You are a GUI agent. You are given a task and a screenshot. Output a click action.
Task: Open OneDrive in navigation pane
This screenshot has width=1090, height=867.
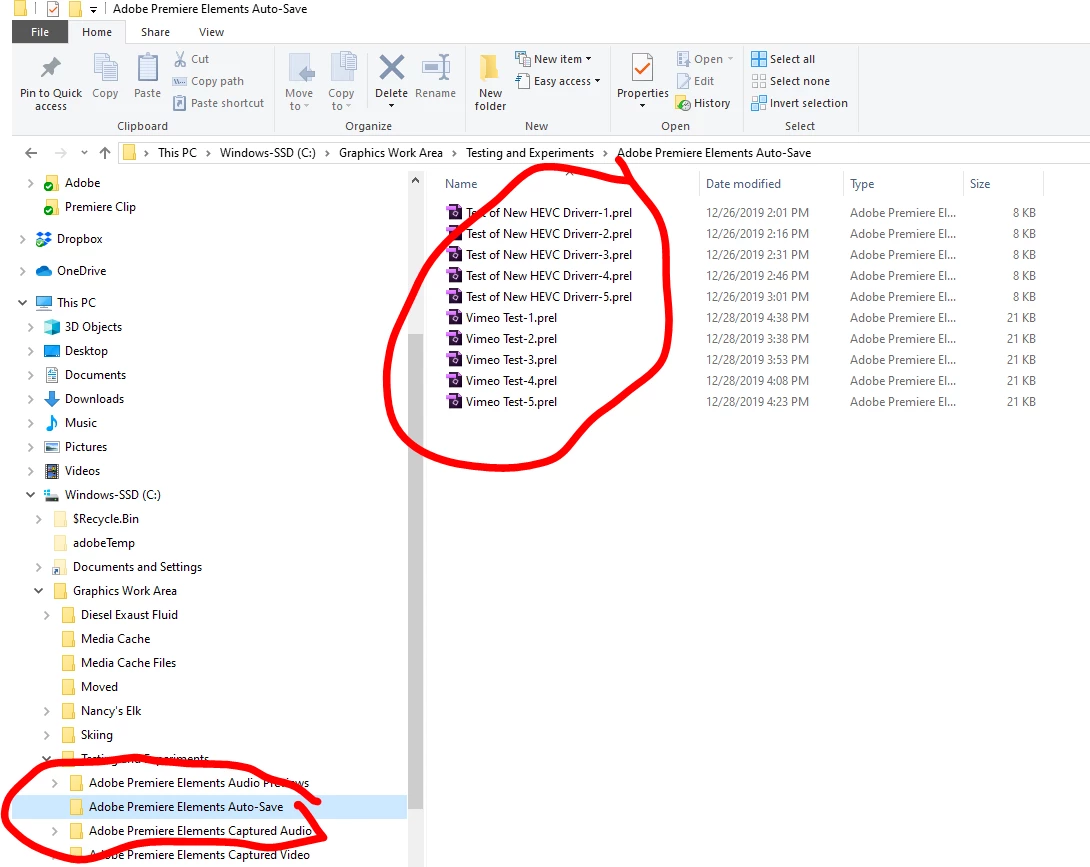pyautogui.click(x=71, y=271)
